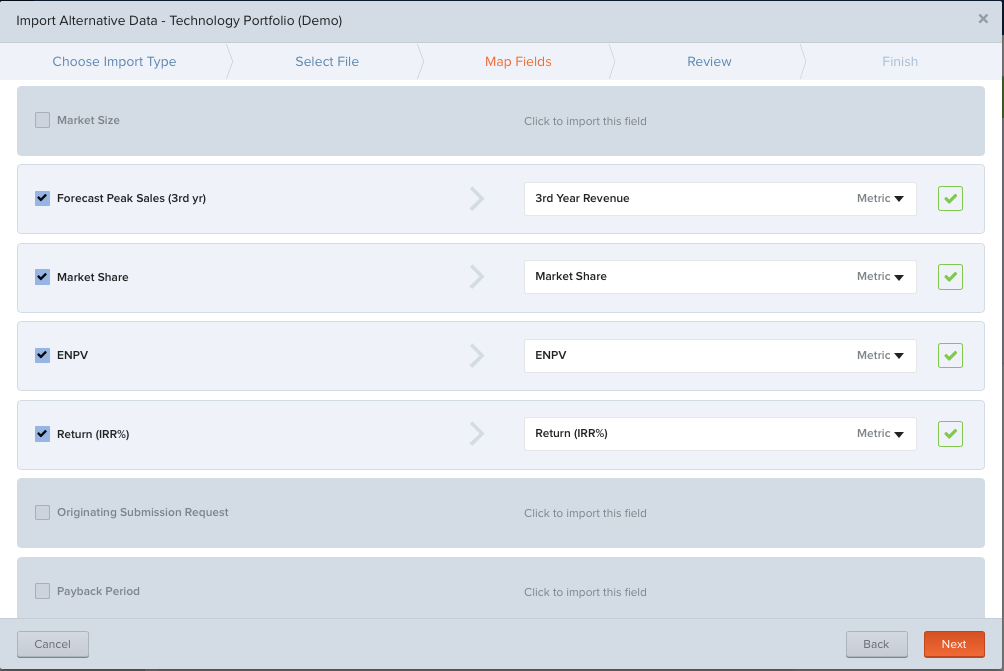Click to import Originating Submission Request field

585,513
